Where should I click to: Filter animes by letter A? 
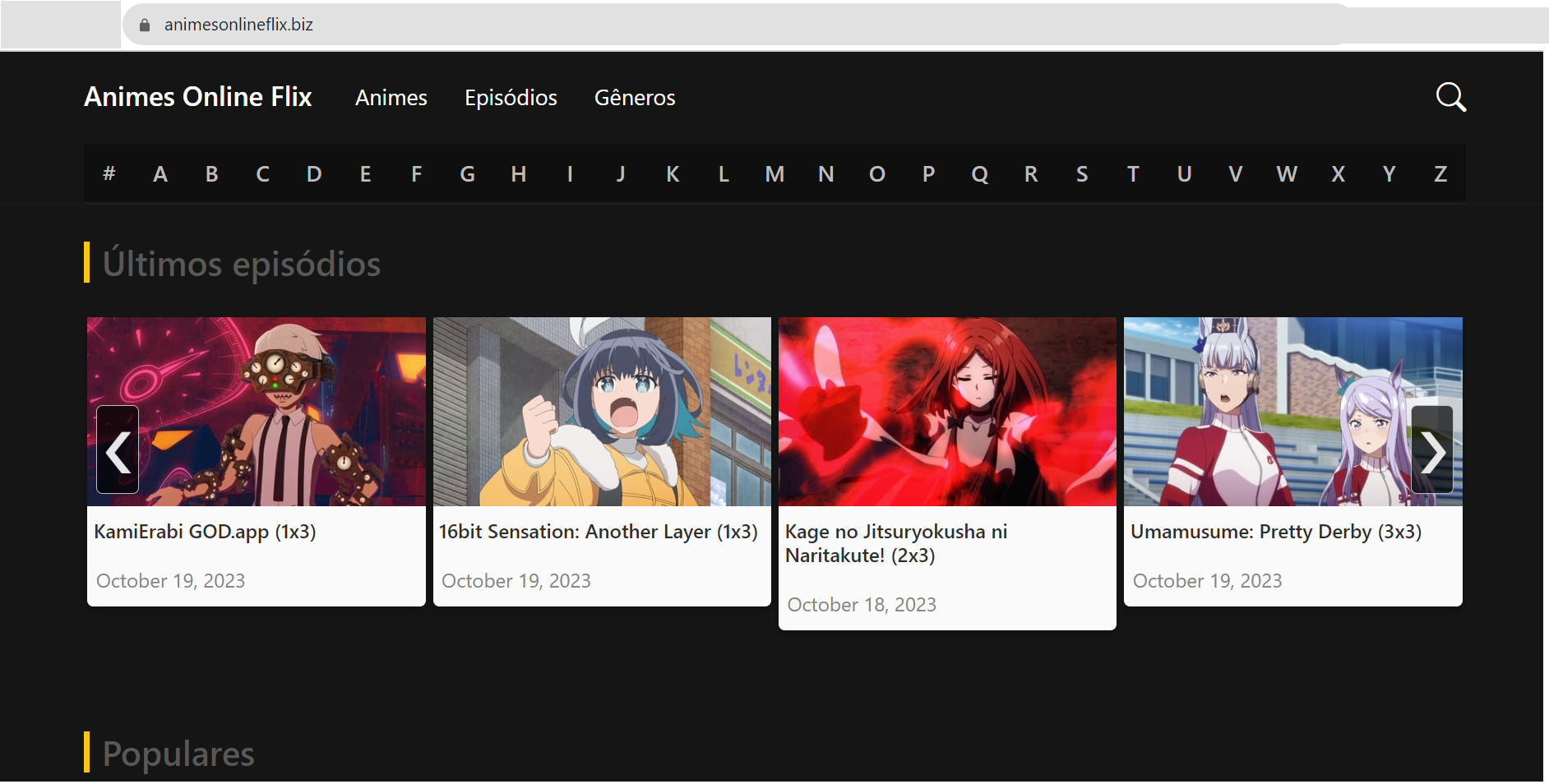tap(160, 174)
